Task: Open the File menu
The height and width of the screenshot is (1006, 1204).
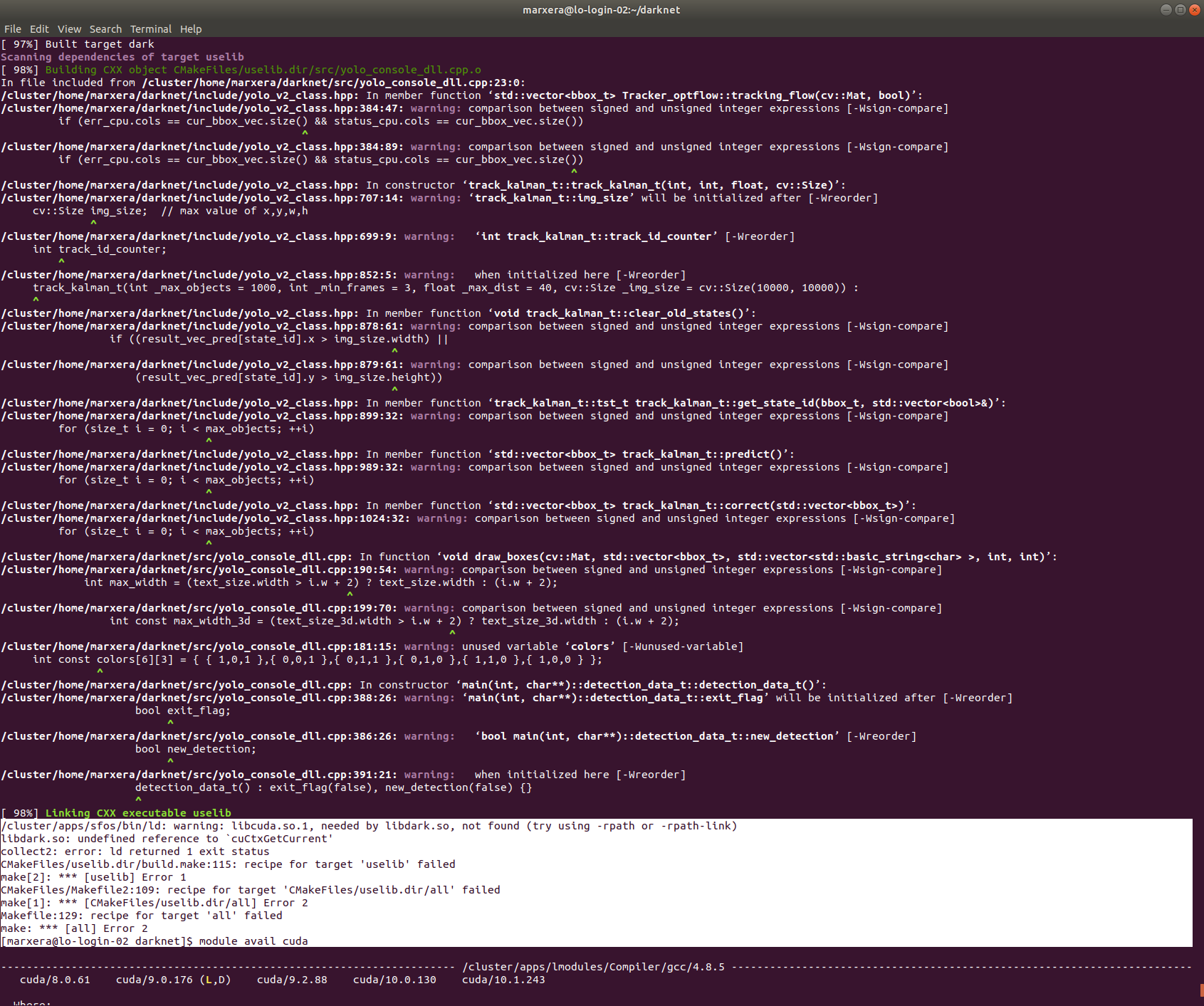Action: 13,29
